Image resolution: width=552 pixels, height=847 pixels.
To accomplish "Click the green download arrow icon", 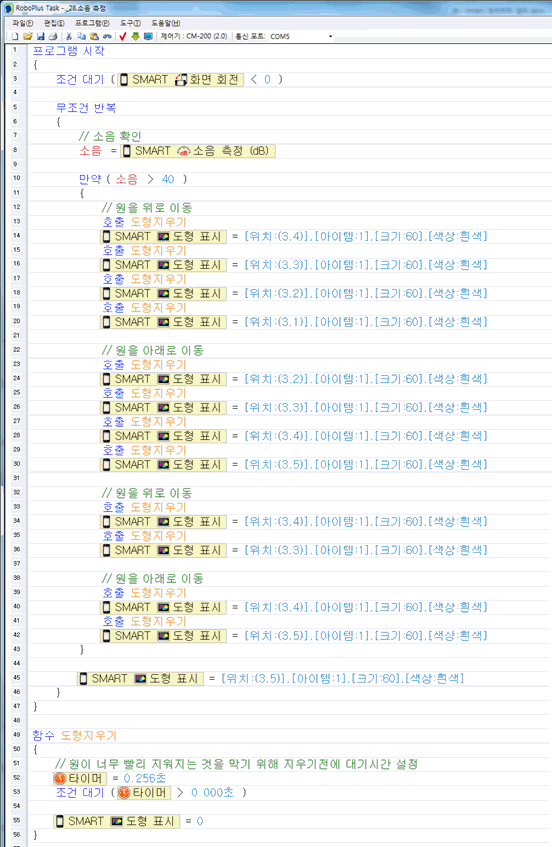I will (135, 36).
